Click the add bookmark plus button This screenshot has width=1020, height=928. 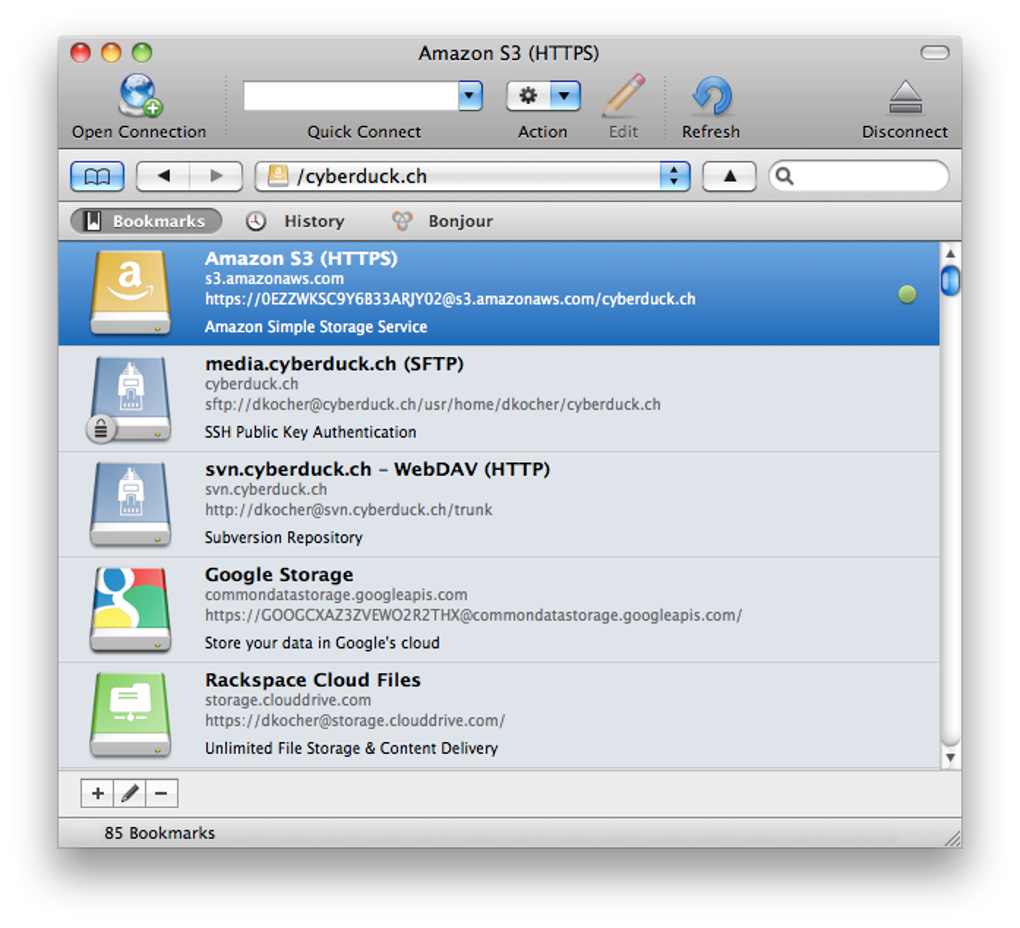pyautogui.click(x=97, y=794)
